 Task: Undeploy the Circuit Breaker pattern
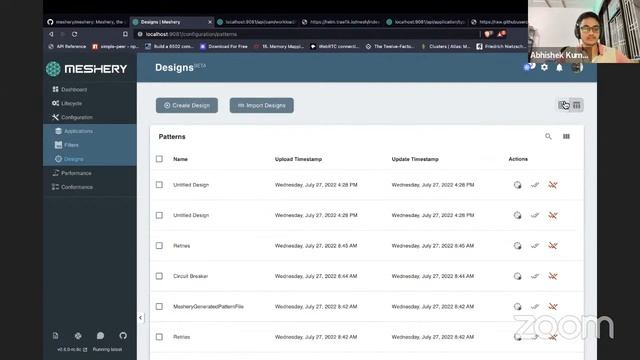click(553, 276)
